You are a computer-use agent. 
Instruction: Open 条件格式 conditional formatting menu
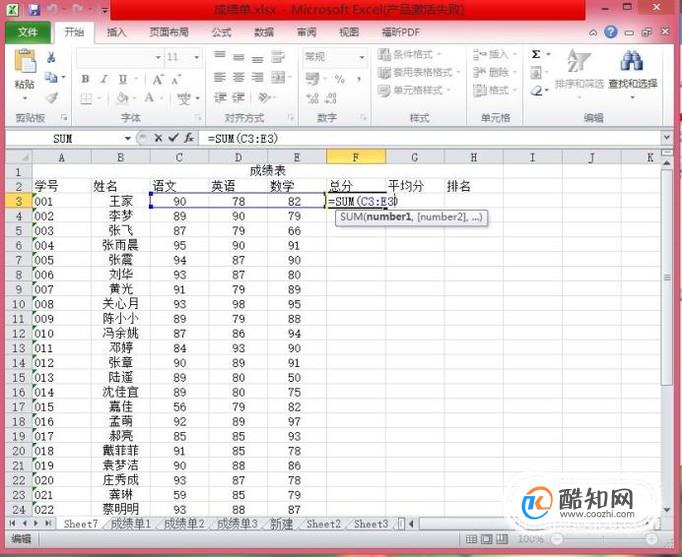pos(409,54)
